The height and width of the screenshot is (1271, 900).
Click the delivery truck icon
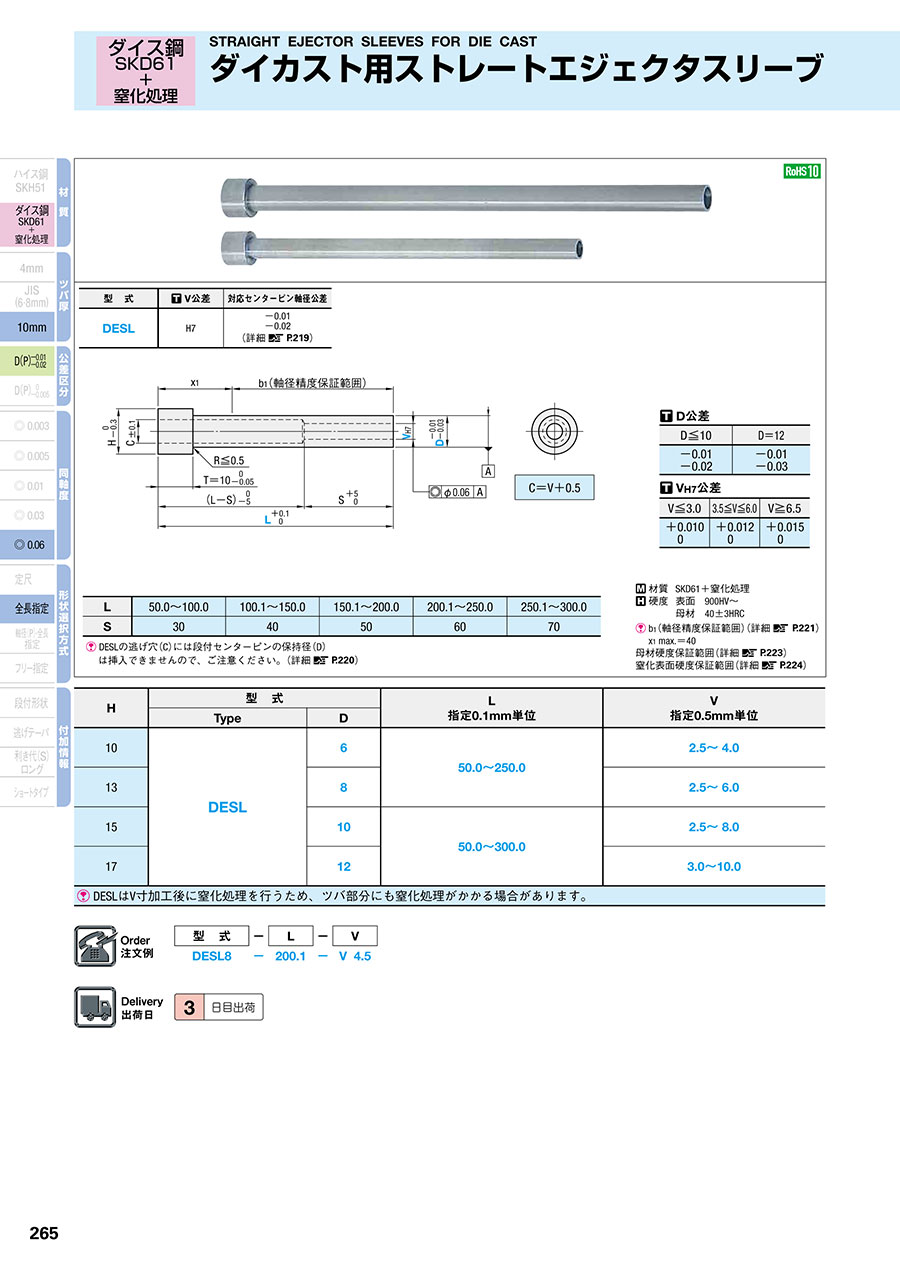coord(94,1007)
